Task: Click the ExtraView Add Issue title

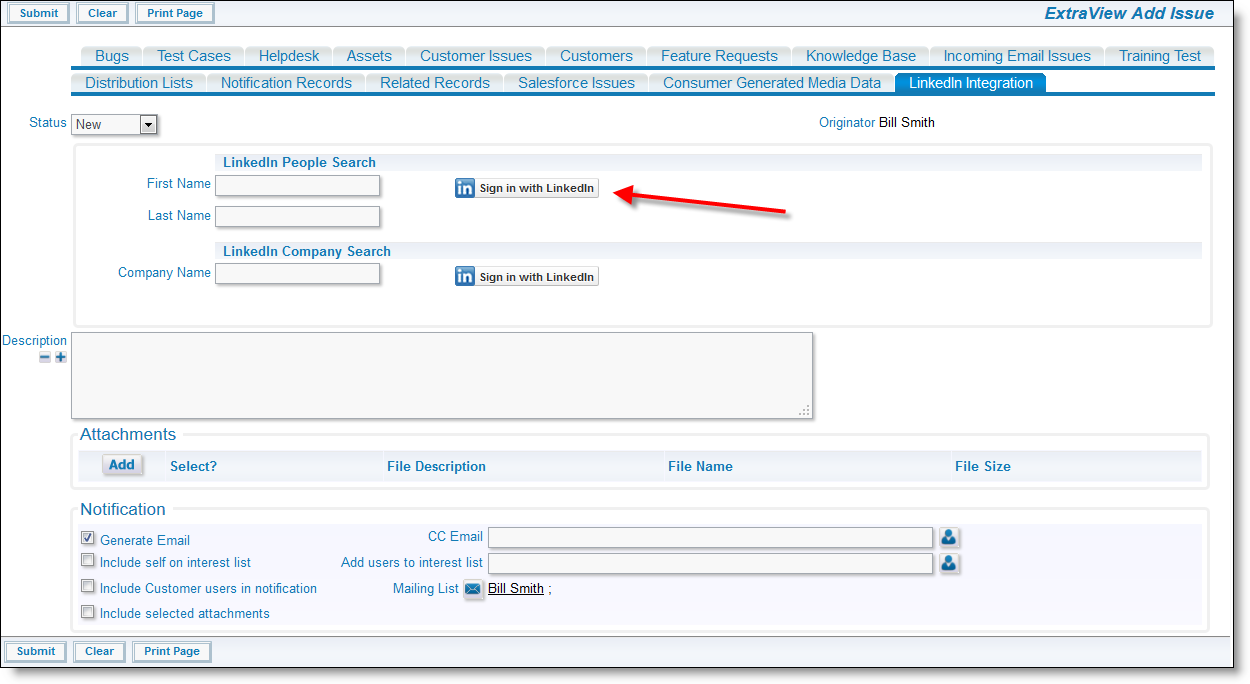Action: click(1129, 13)
